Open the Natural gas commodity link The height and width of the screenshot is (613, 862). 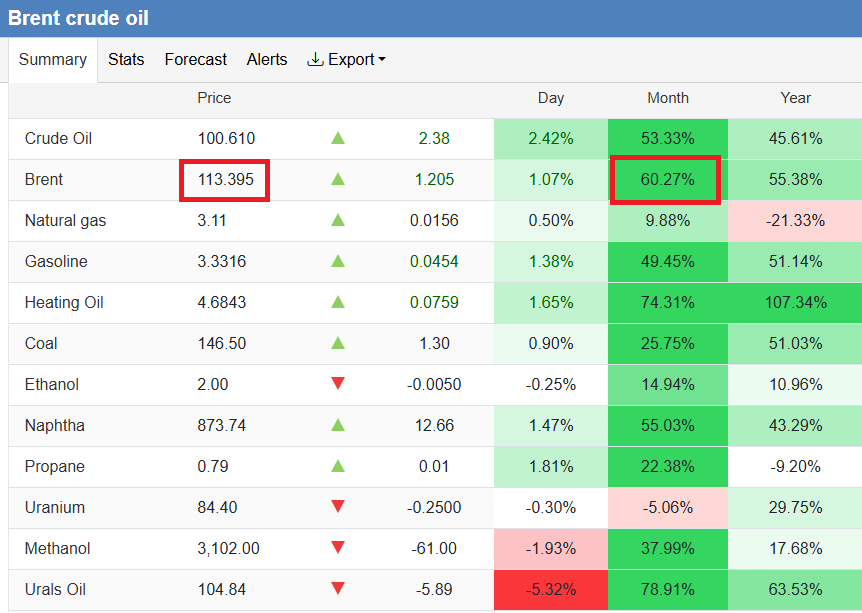65,221
